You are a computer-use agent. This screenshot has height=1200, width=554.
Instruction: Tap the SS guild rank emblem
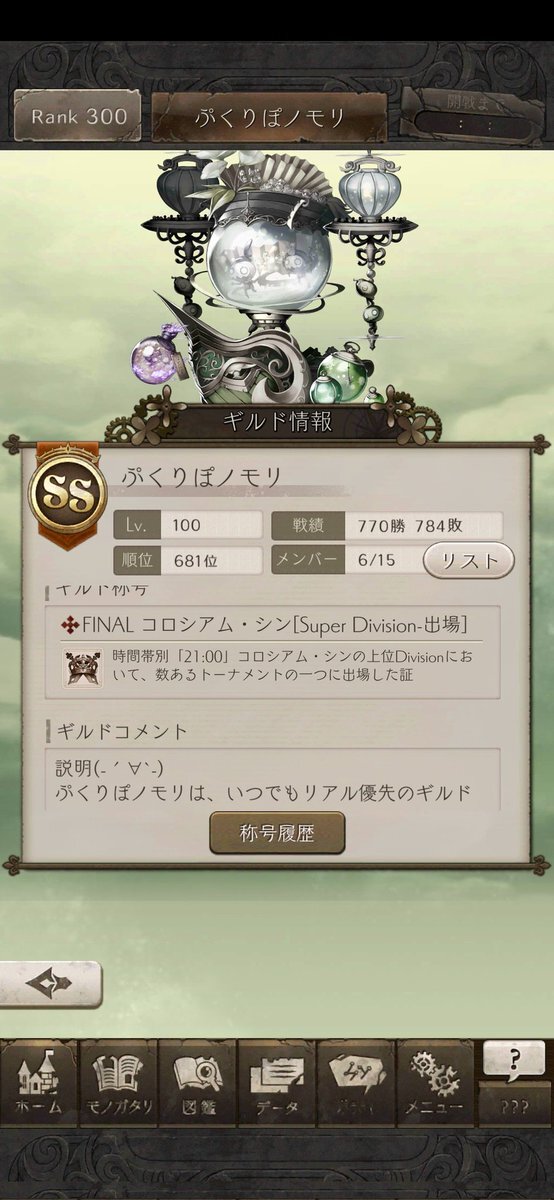pos(65,495)
